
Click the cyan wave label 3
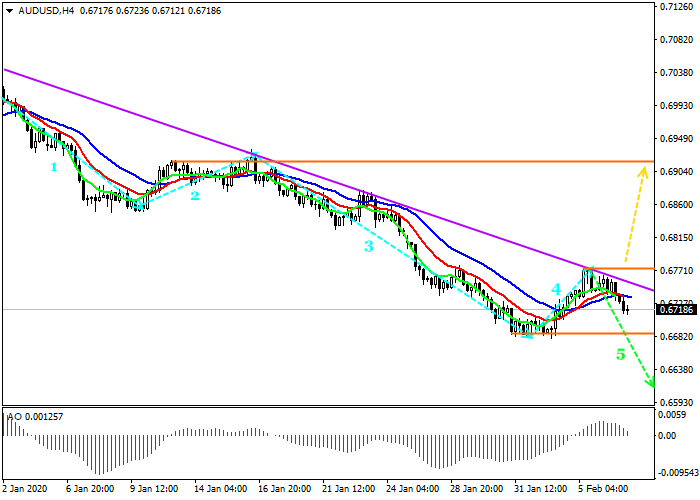tap(368, 246)
